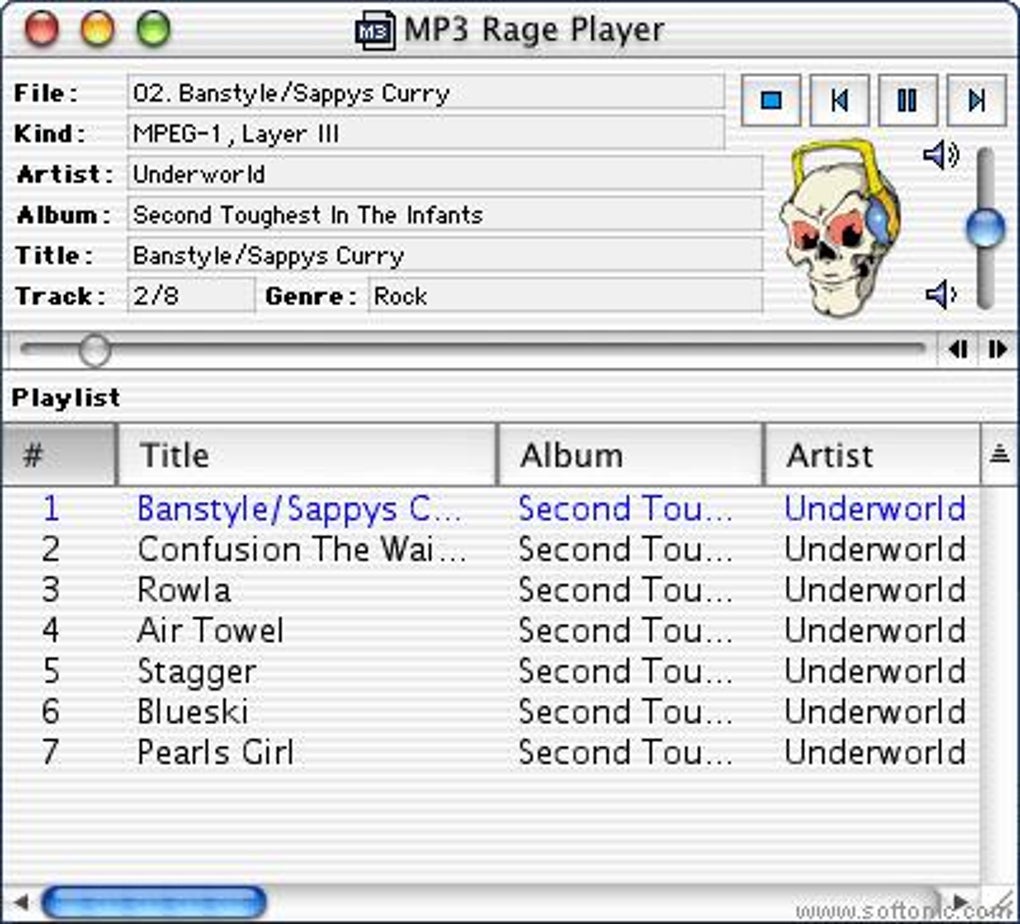The height and width of the screenshot is (924, 1020).
Task: Select the Pearls Girl track
Action: (x=491, y=752)
